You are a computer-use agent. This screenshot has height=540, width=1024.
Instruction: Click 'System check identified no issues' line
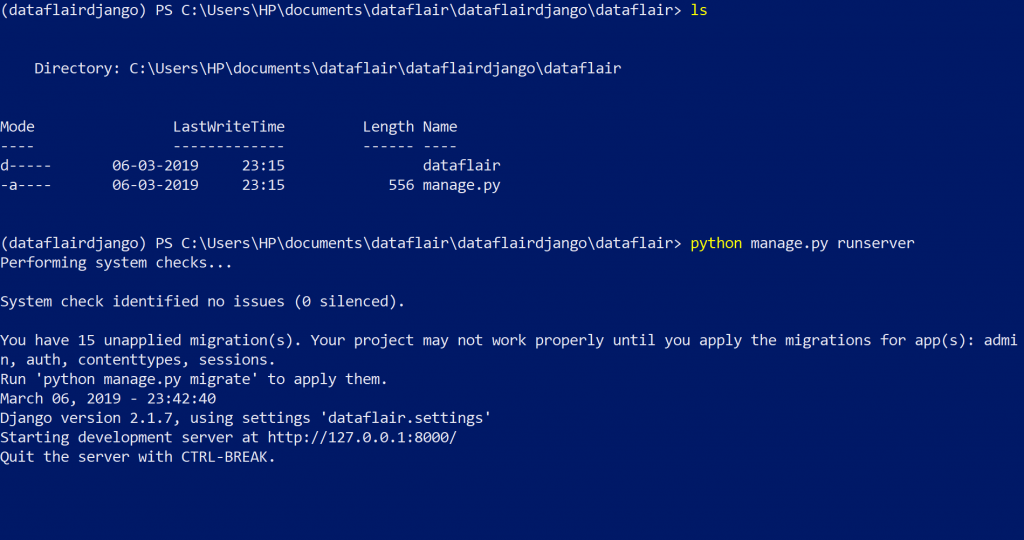pos(202,302)
